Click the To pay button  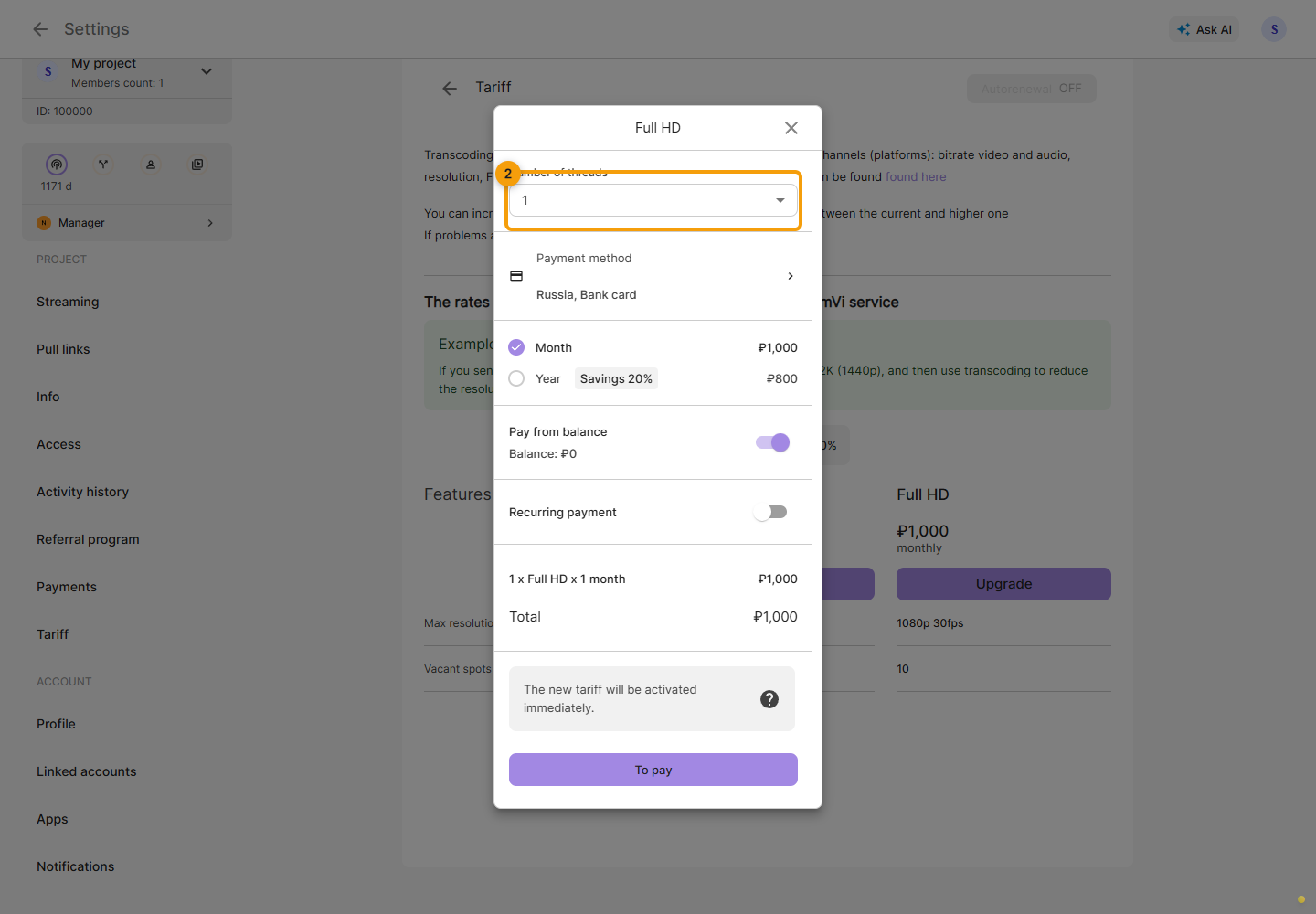tap(653, 770)
